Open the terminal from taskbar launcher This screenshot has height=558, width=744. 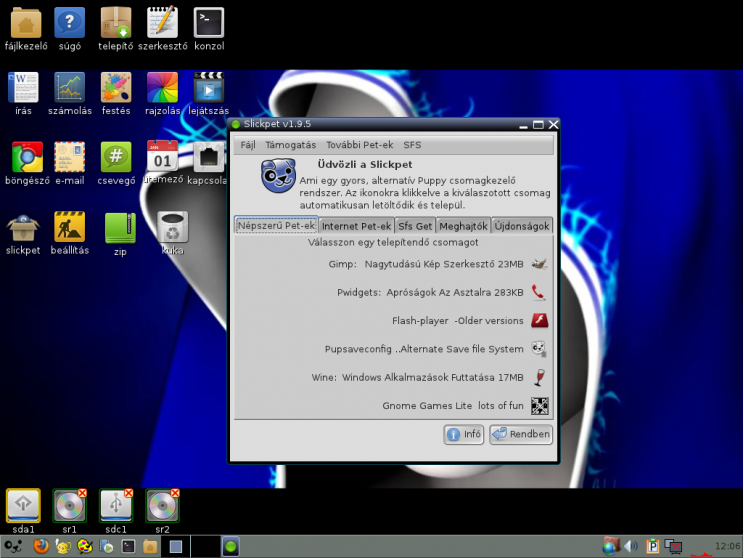point(128,547)
